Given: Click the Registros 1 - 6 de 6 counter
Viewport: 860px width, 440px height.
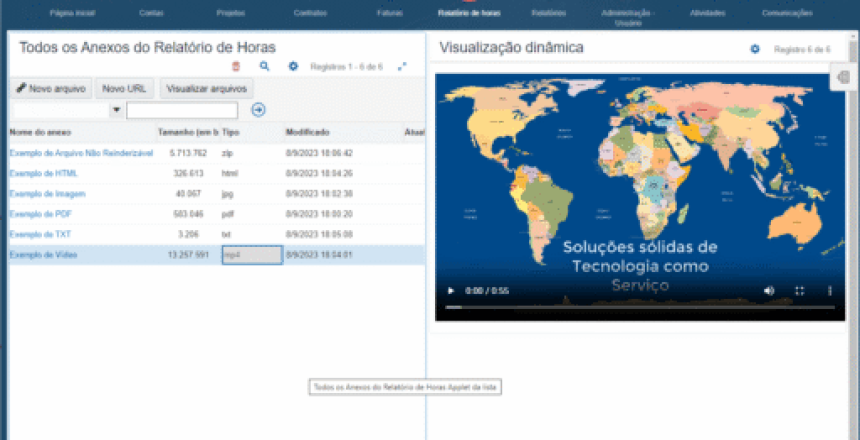Looking at the screenshot, I should point(347,67).
